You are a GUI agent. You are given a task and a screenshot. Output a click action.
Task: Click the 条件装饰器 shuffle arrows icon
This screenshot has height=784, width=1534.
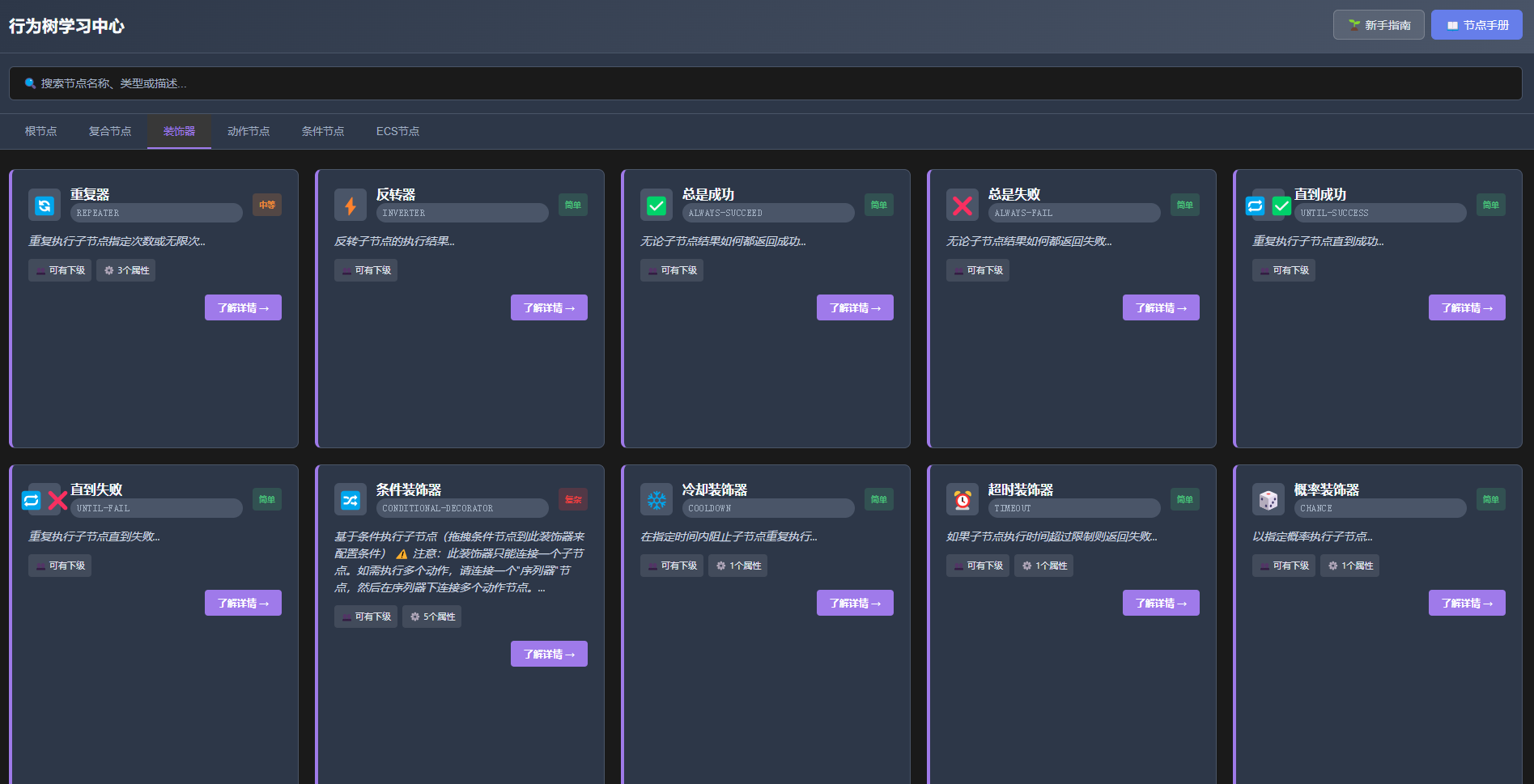(x=351, y=501)
